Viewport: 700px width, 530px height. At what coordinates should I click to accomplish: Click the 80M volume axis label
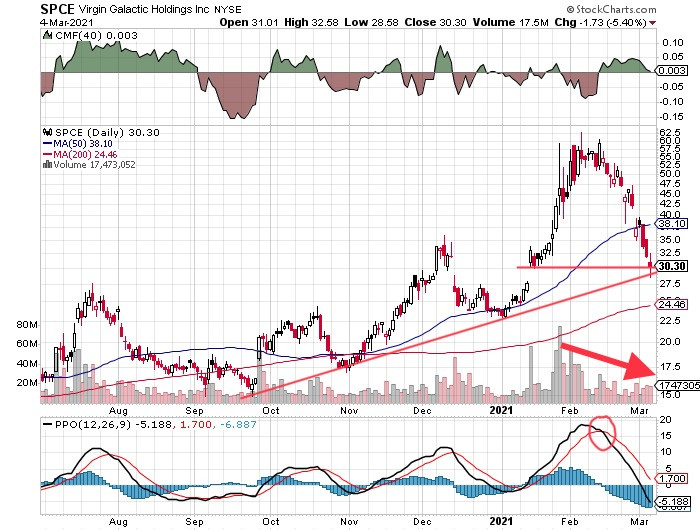[x=27, y=325]
